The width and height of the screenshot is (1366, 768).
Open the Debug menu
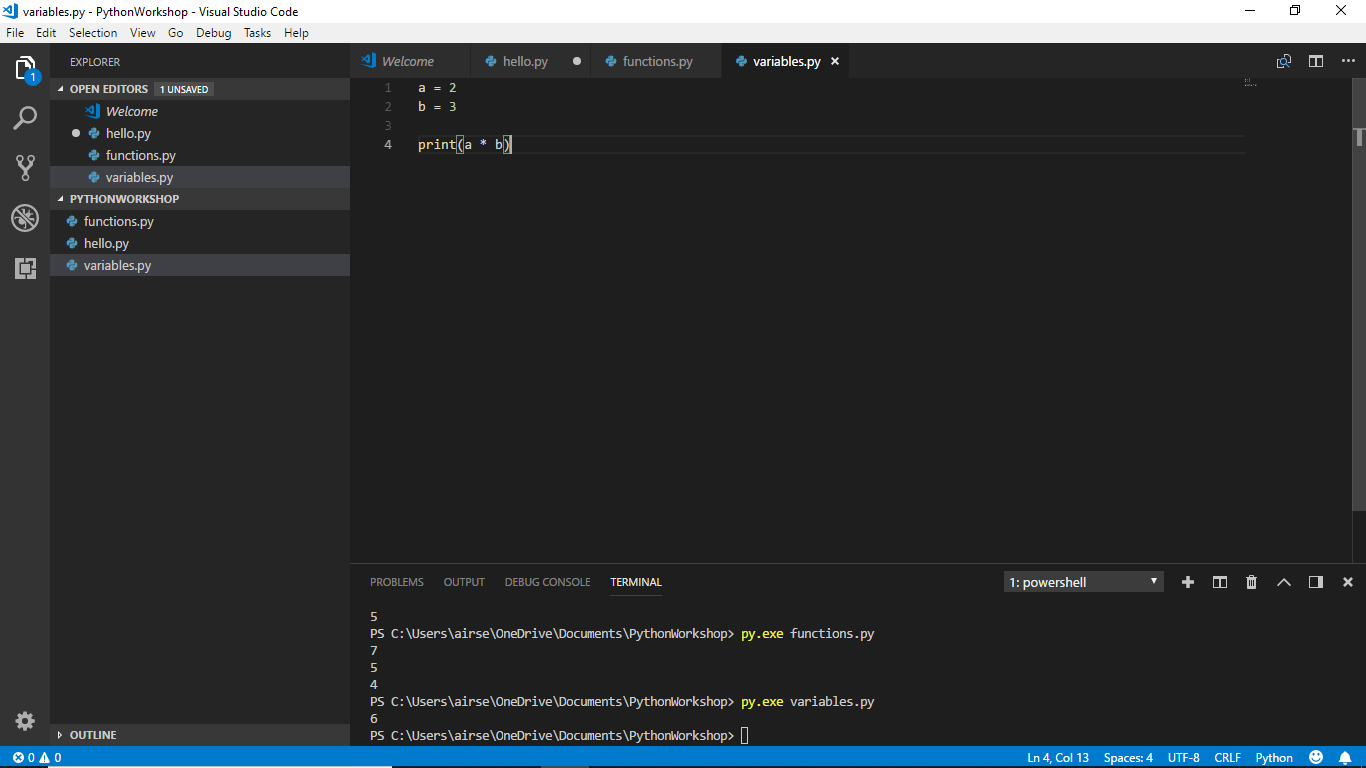(x=213, y=32)
